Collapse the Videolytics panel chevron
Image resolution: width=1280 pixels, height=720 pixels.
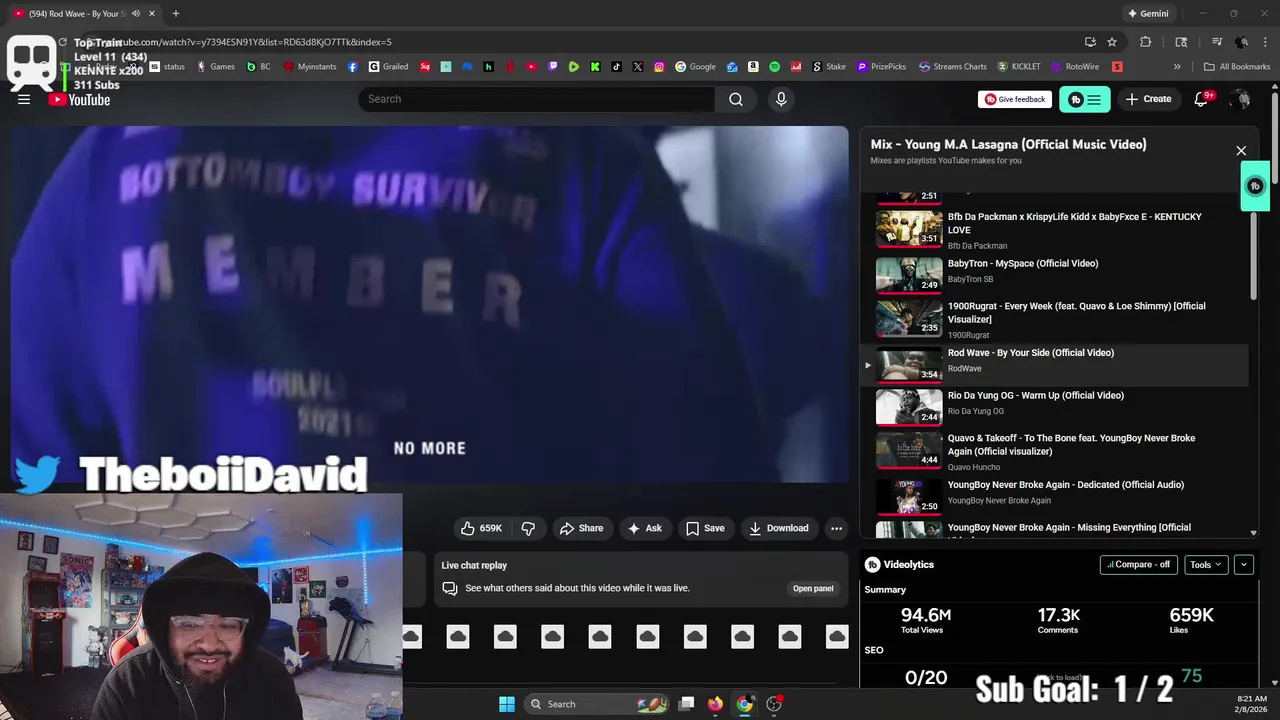coord(1244,564)
